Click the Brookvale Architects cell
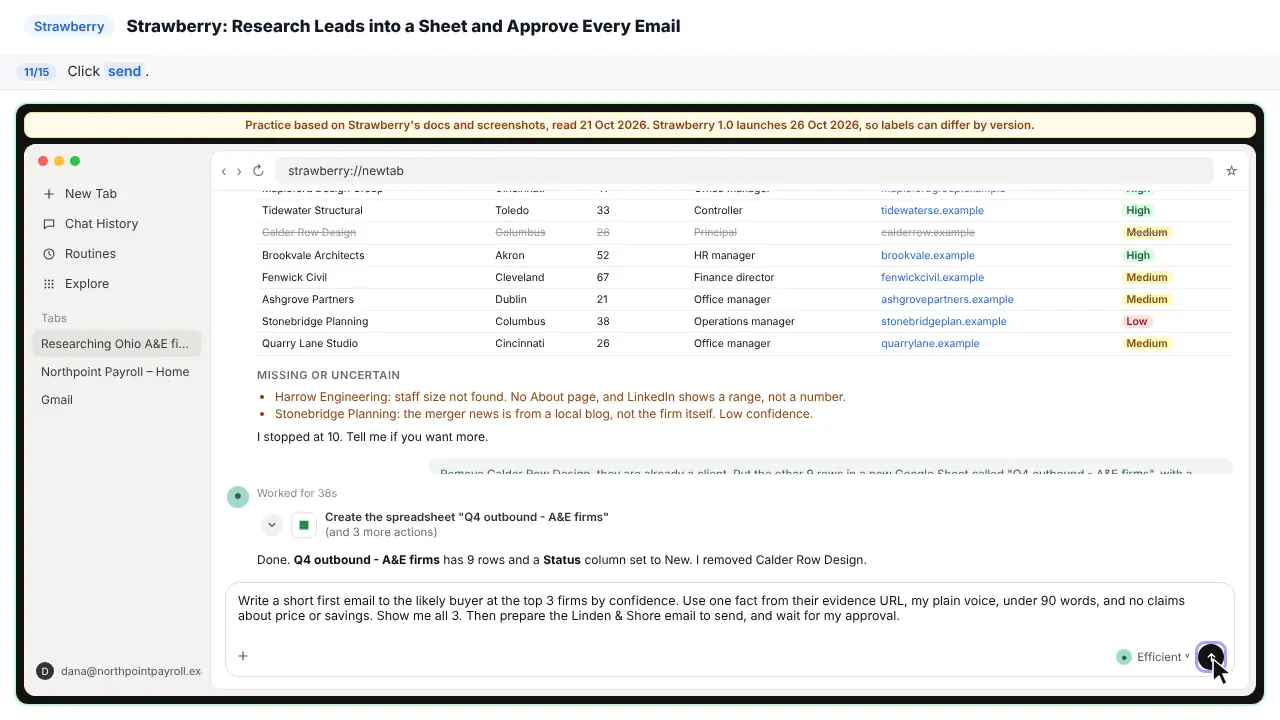The width and height of the screenshot is (1280, 720). [x=313, y=255]
